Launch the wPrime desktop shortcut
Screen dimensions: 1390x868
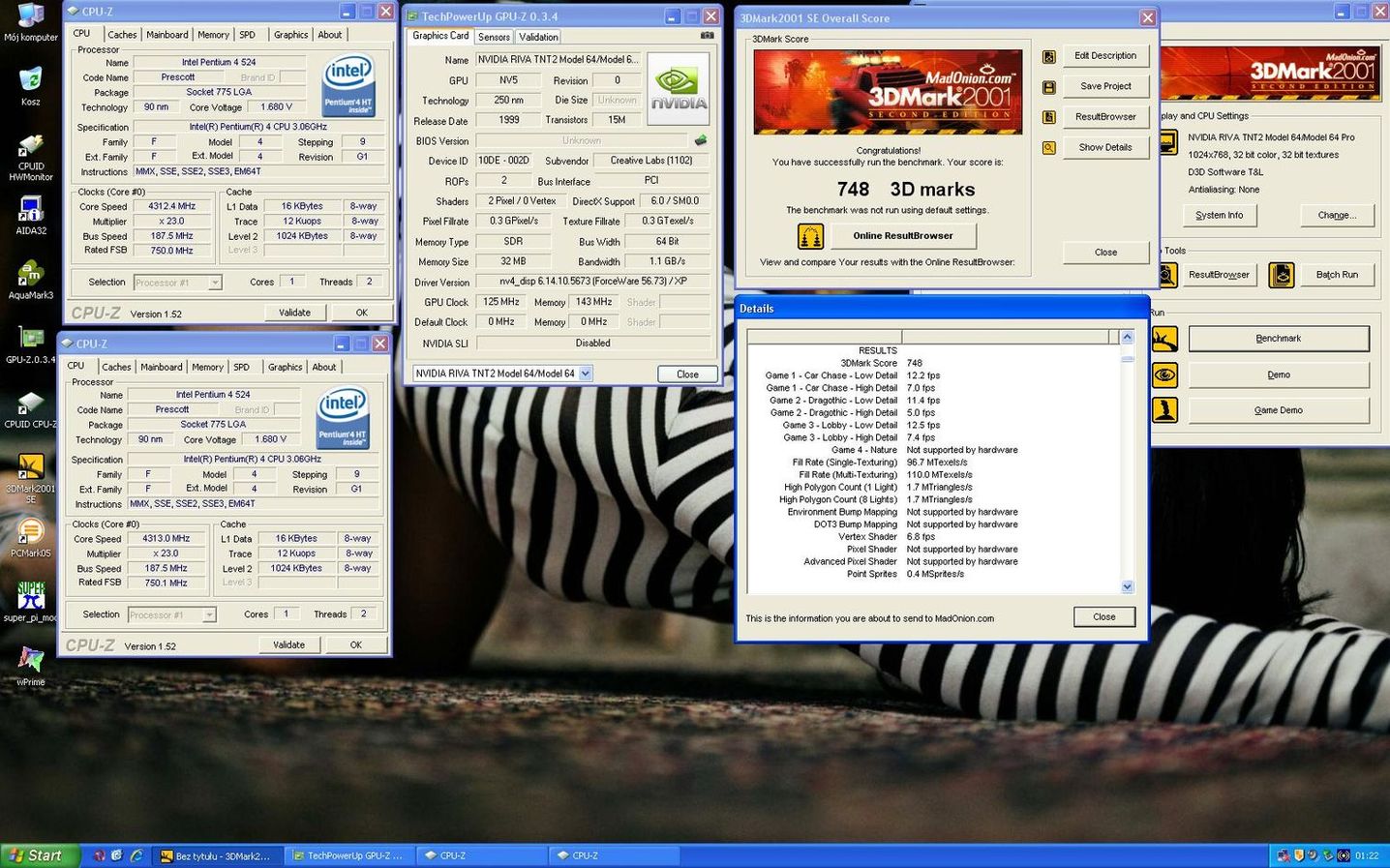click(31, 665)
